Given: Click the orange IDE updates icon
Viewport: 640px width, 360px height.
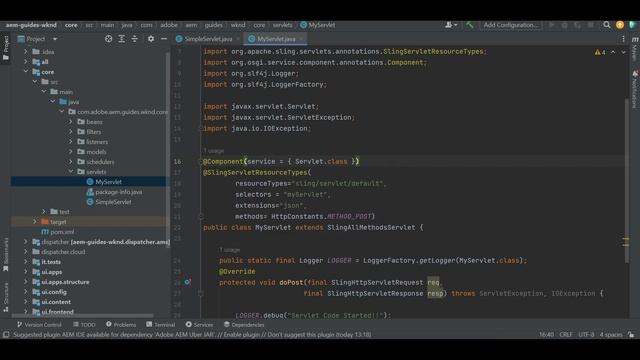Looking at the screenshot, I should (620, 25).
